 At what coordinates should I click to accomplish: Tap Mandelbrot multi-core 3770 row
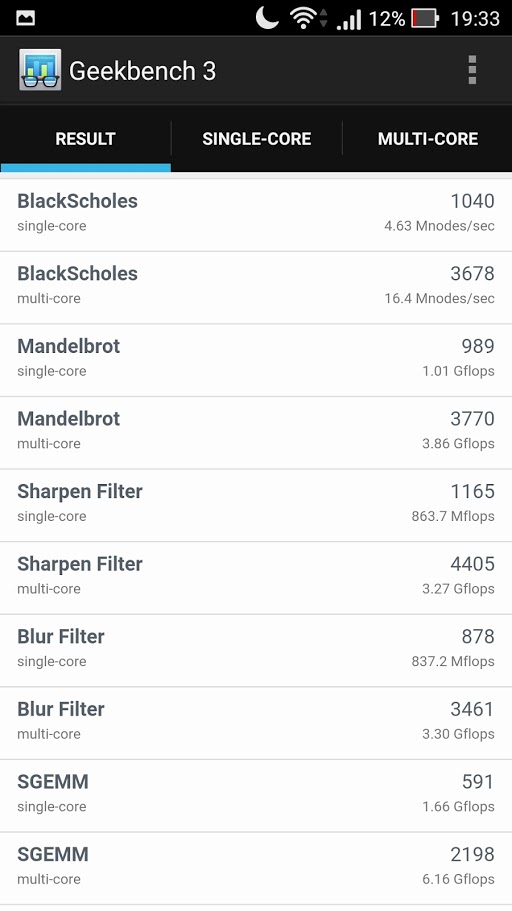(x=256, y=433)
